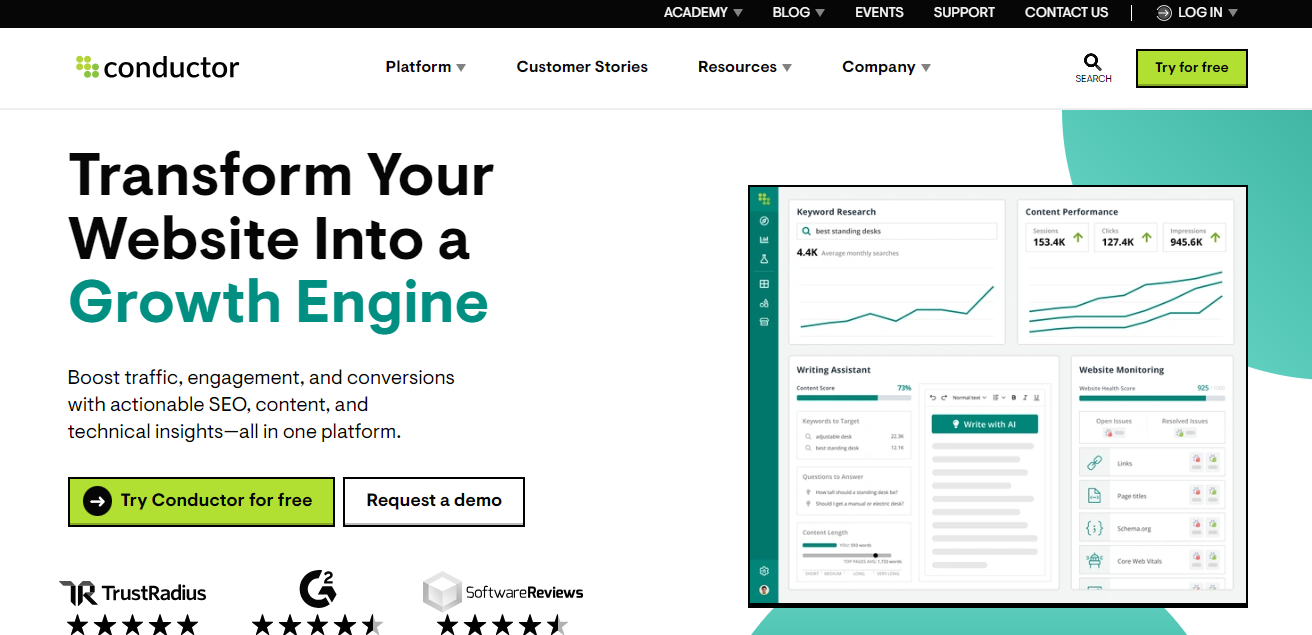This screenshot has height=635, width=1312.
Task: Click the chain link icon in Links row
Action: click(x=1094, y=463)
